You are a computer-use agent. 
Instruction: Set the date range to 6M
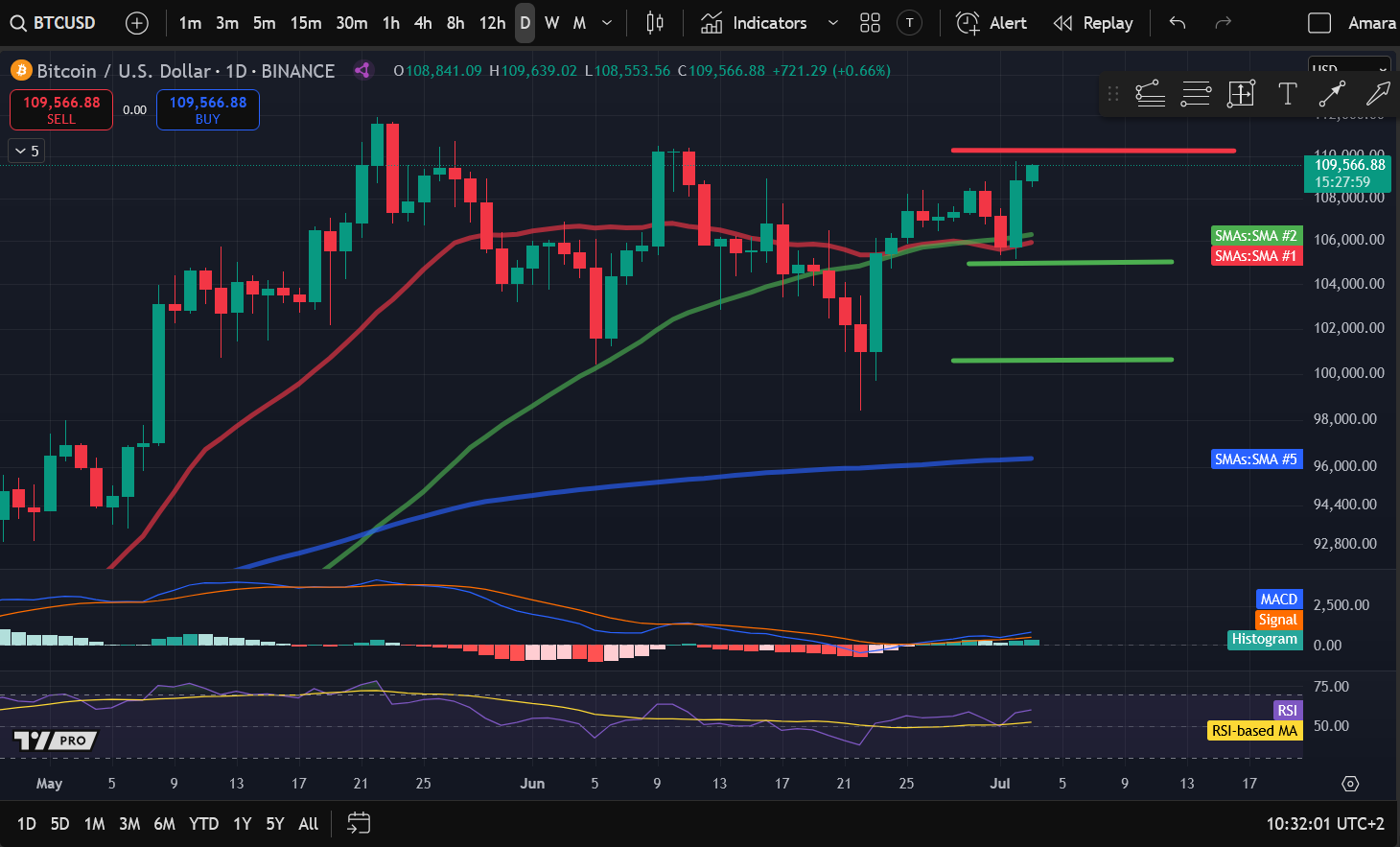[x=165, y=824]
